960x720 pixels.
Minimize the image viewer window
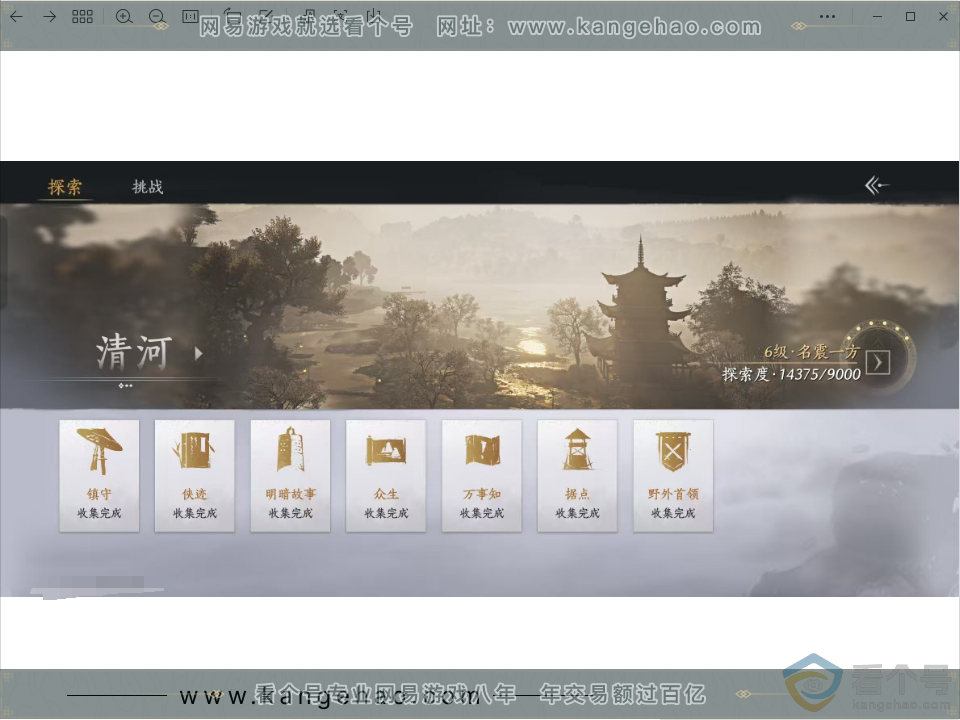(x=877, y=17)
